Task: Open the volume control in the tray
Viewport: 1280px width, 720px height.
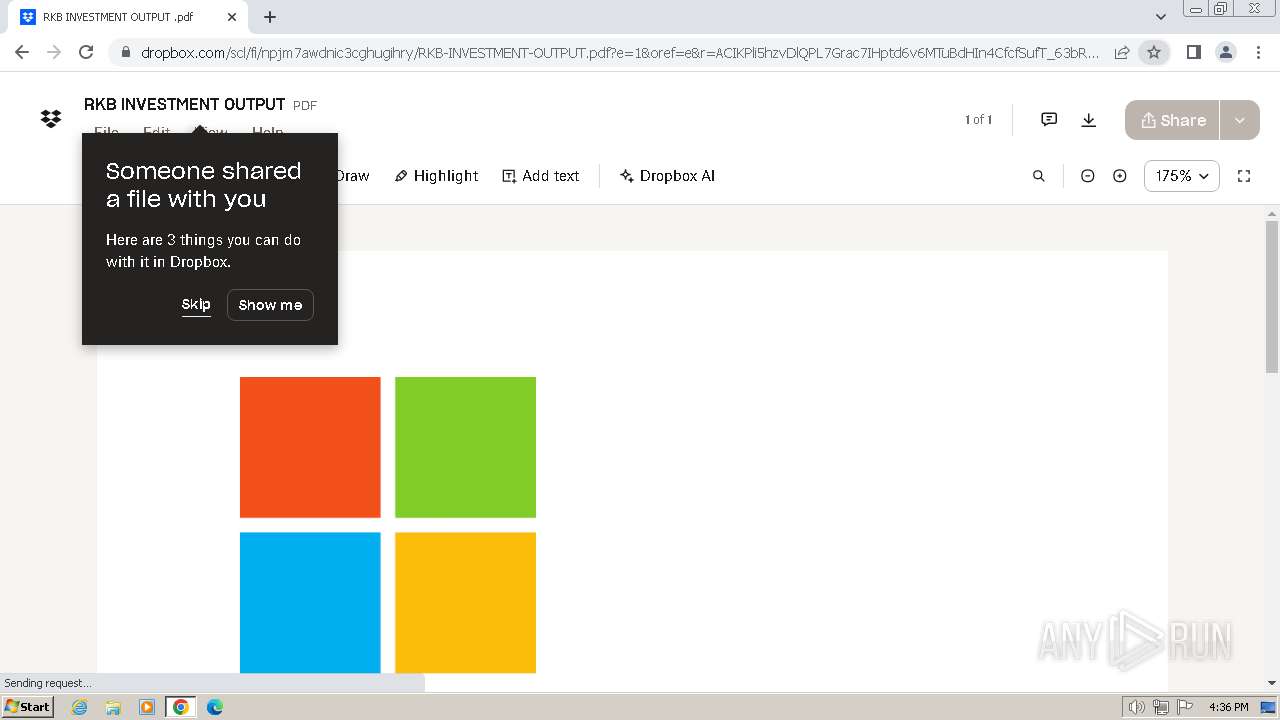Action: 1137,707
